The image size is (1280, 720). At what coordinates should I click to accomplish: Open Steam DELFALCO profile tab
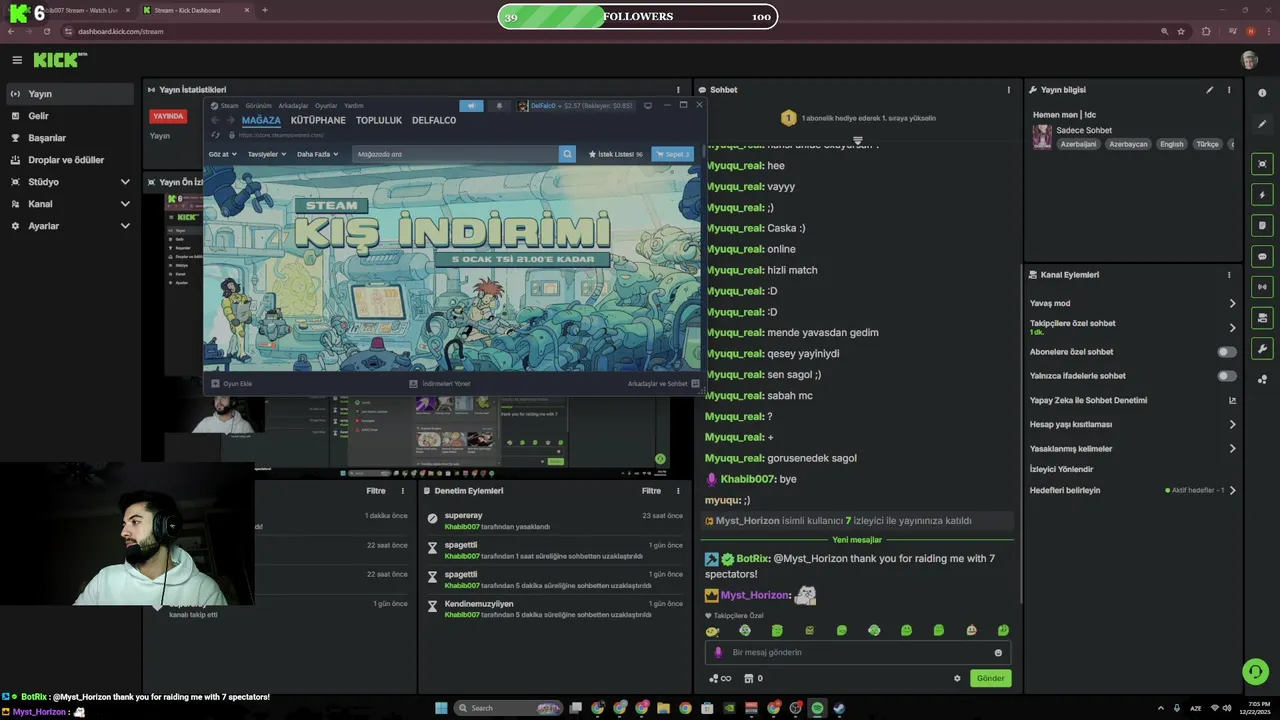point(434,120)
